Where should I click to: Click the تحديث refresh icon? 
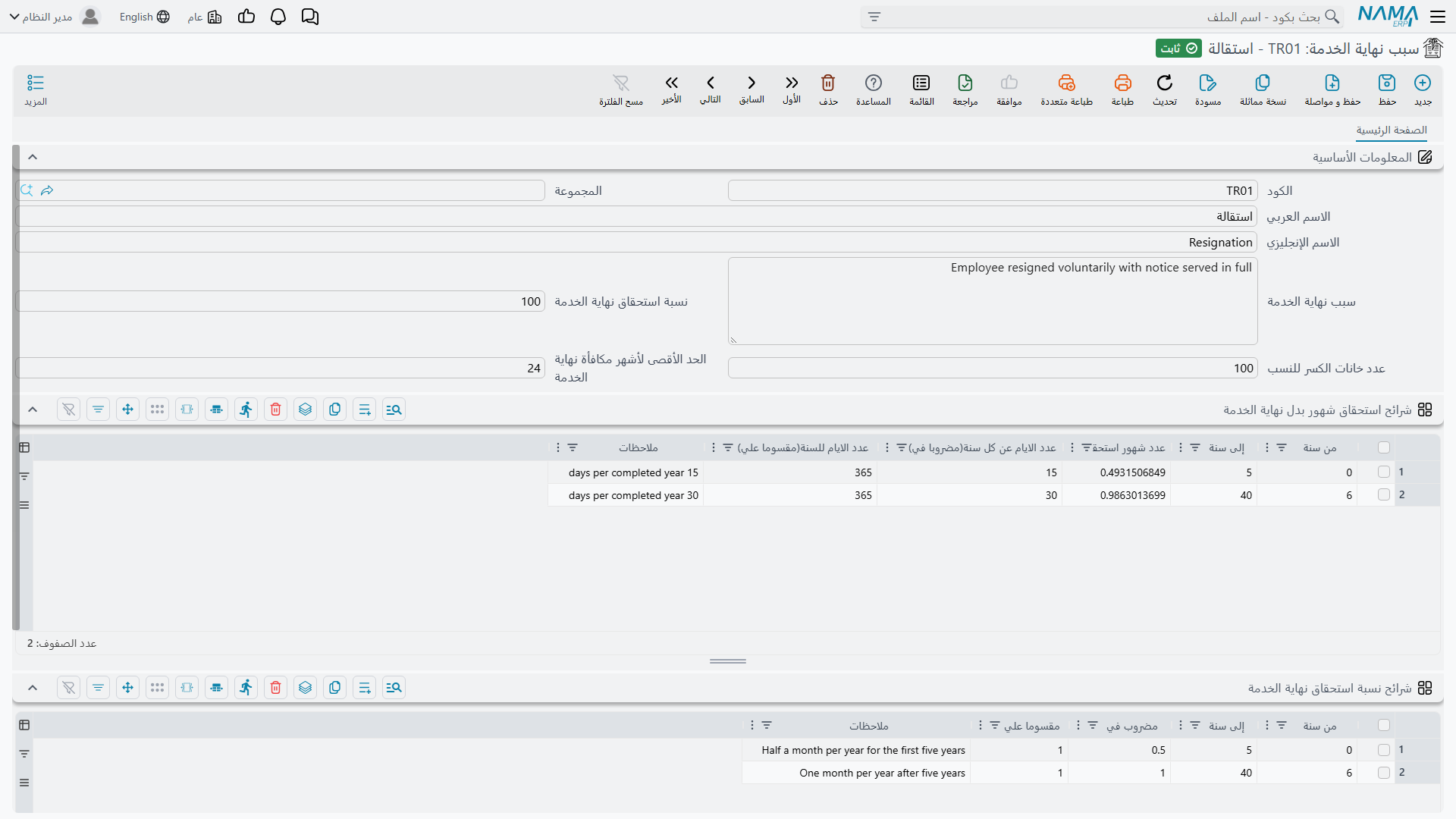pyautogui.click(x=1165, y=89)
